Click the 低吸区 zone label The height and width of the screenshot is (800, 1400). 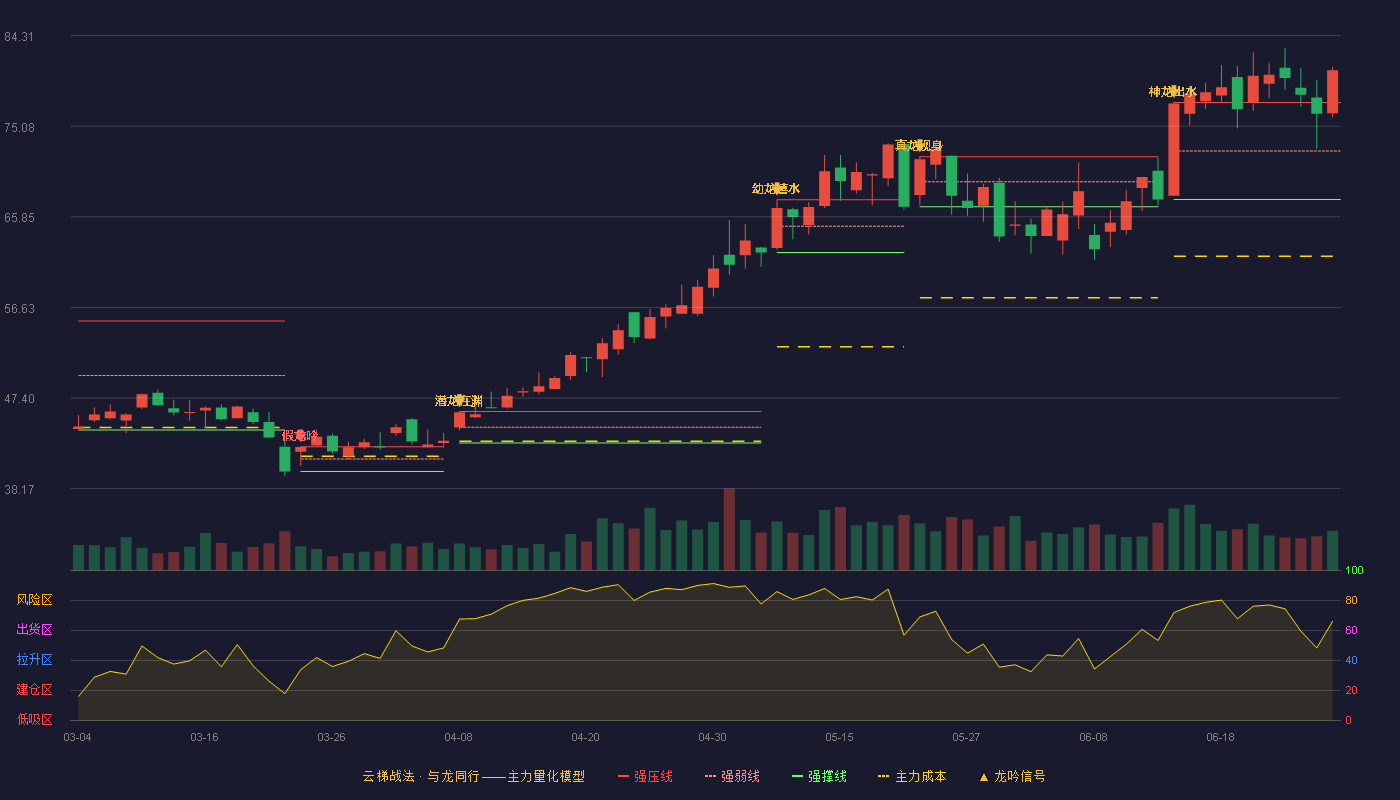click(x=34, y=719)
